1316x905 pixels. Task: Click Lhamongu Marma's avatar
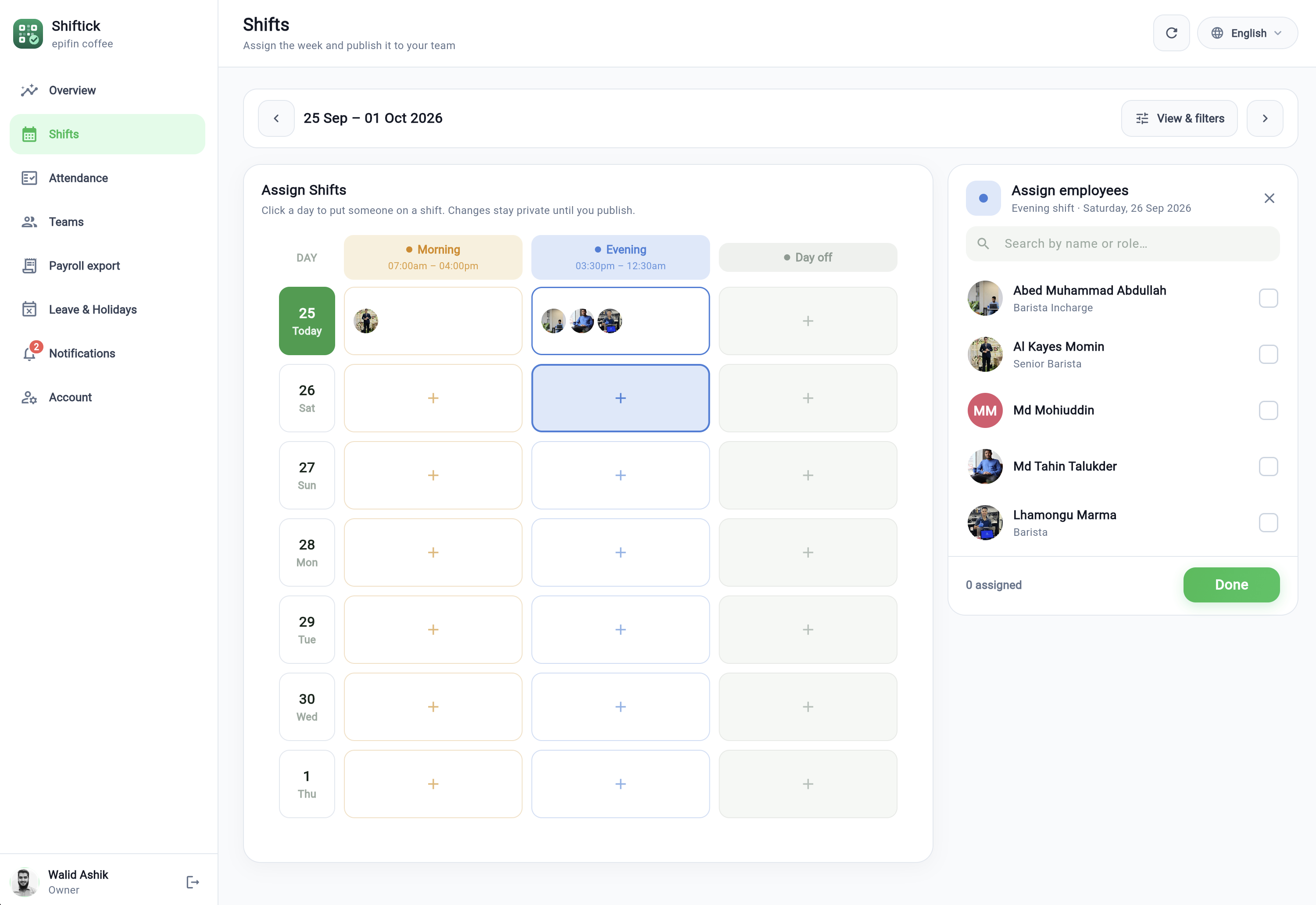(985, 523)
